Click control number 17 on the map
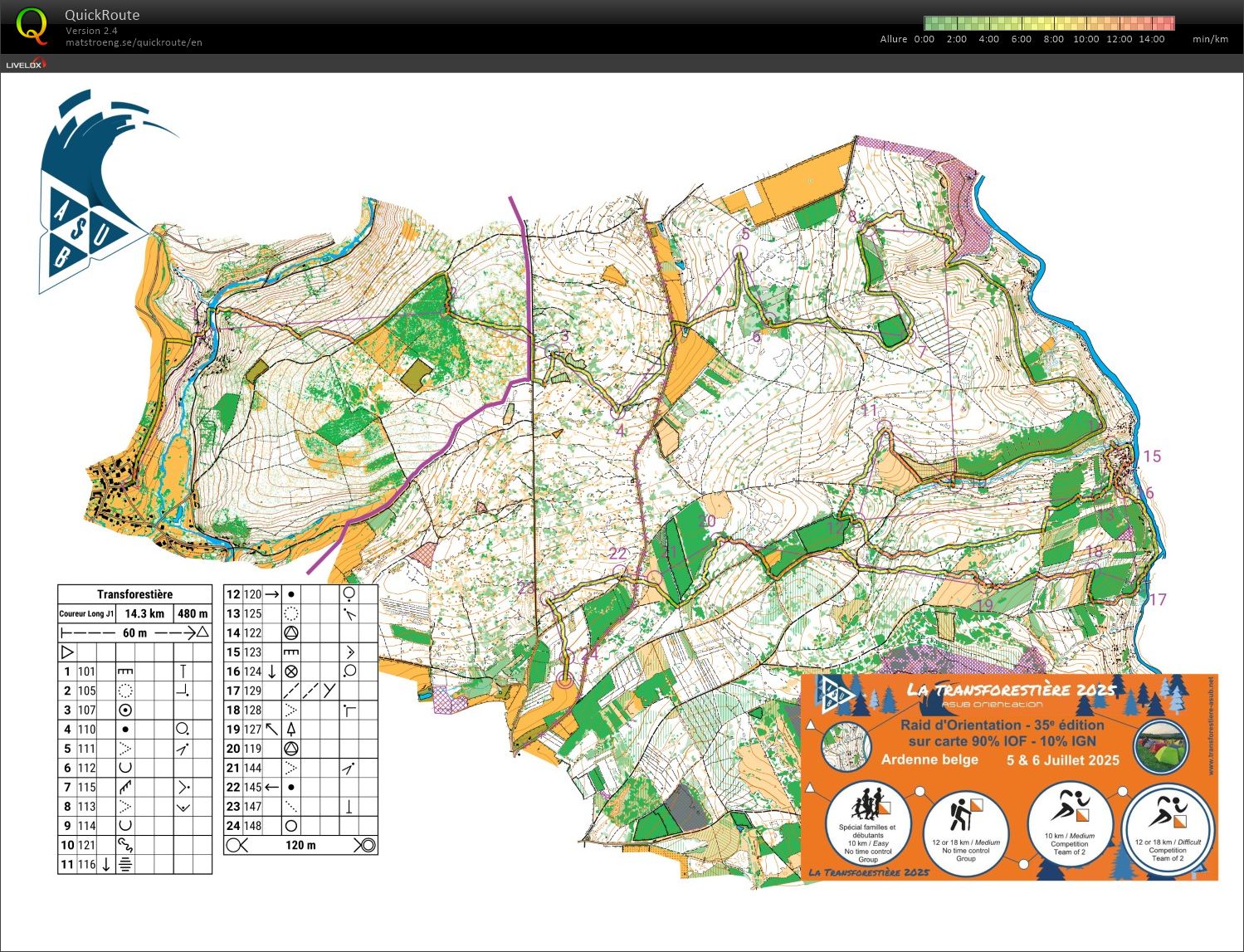Viewport: 1244px width, 952px height. tap(1157, 599)
